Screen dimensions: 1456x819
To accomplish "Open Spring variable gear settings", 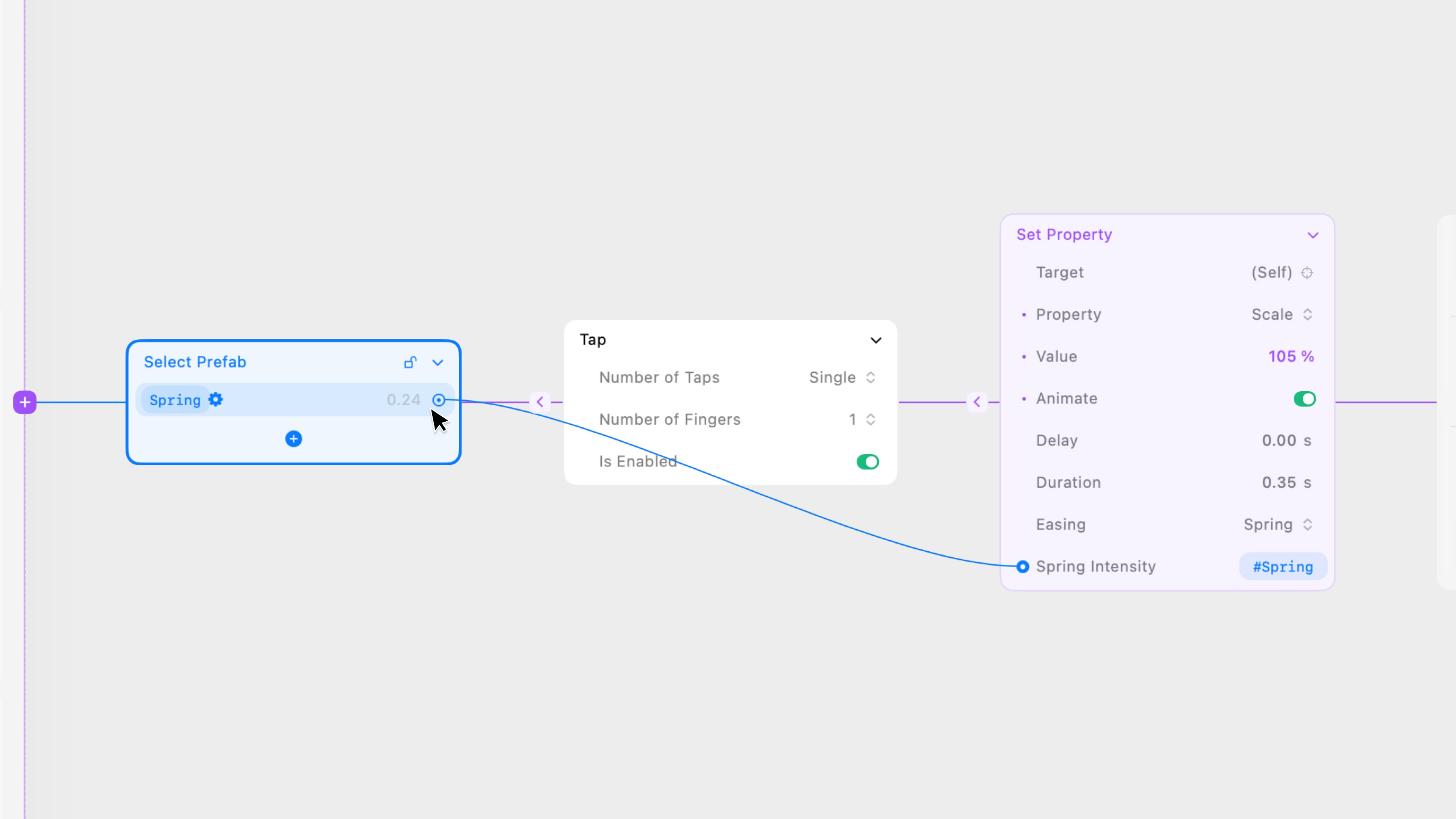I will (x=215, y=400).
